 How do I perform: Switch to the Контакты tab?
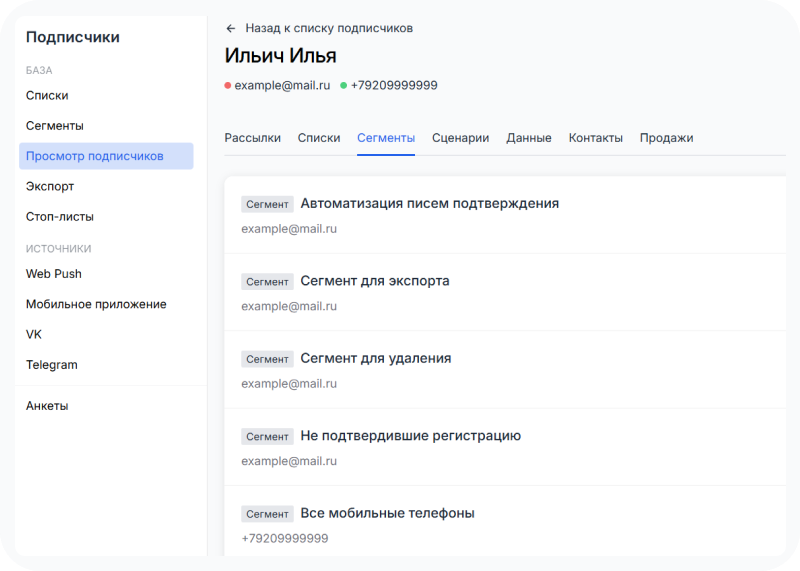pyautogui.click(x=595, y=138)
